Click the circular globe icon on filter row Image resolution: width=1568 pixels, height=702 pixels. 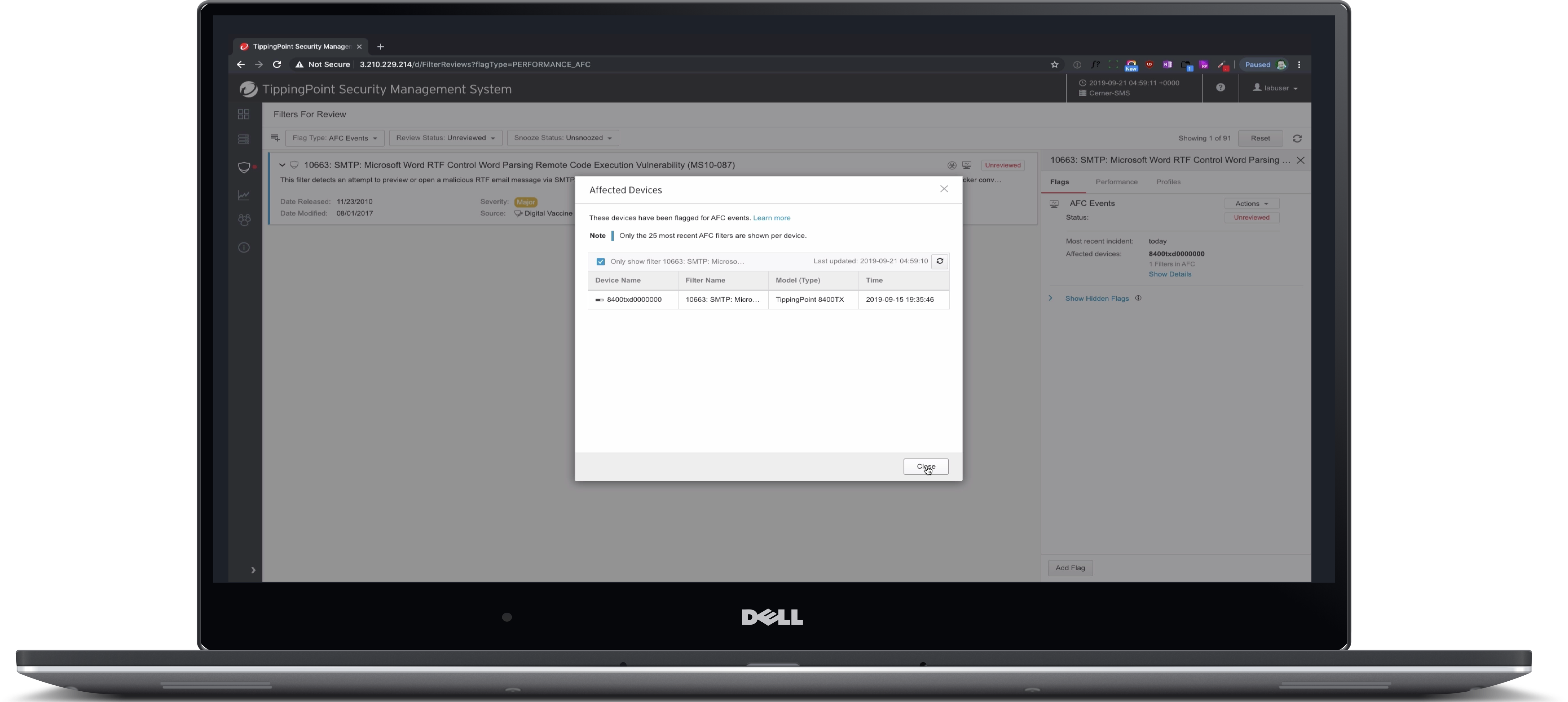click(951, 166)
